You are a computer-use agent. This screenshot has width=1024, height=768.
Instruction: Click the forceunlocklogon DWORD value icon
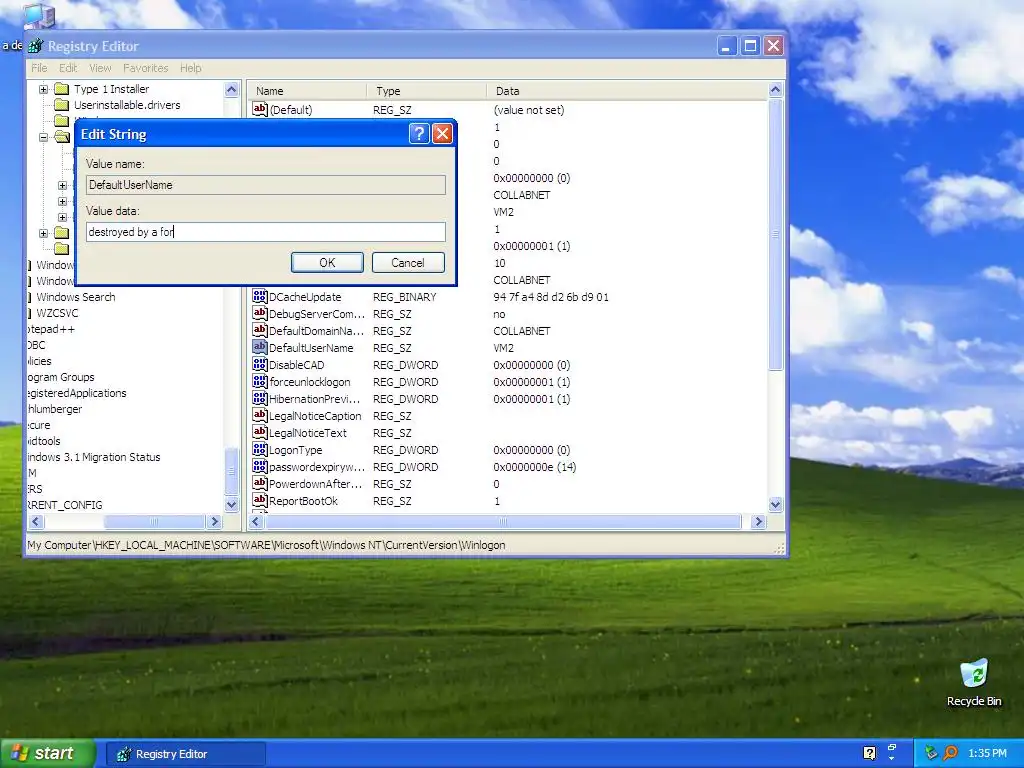260,381
